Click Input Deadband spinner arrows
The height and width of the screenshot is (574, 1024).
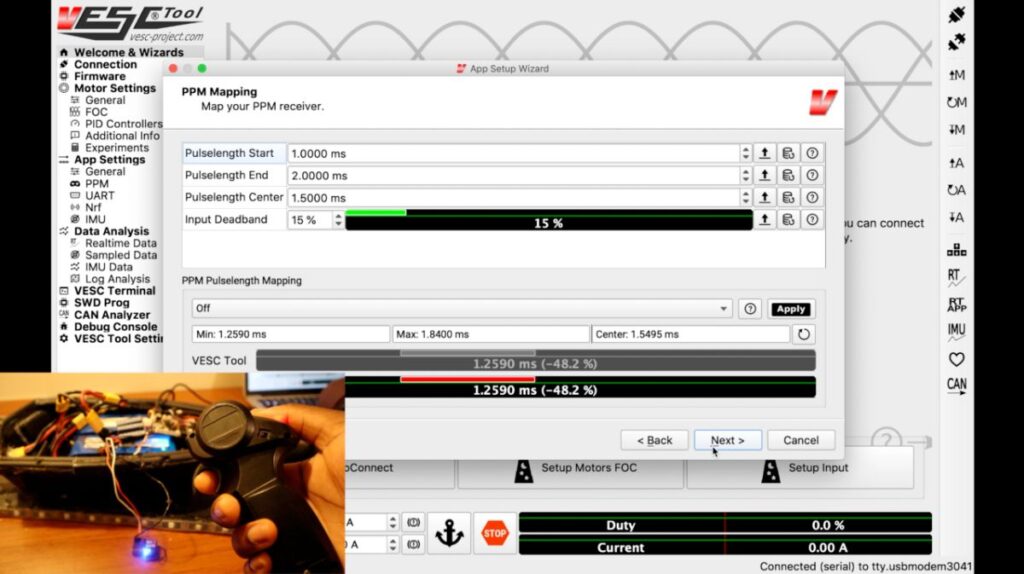tap(338, 220)
